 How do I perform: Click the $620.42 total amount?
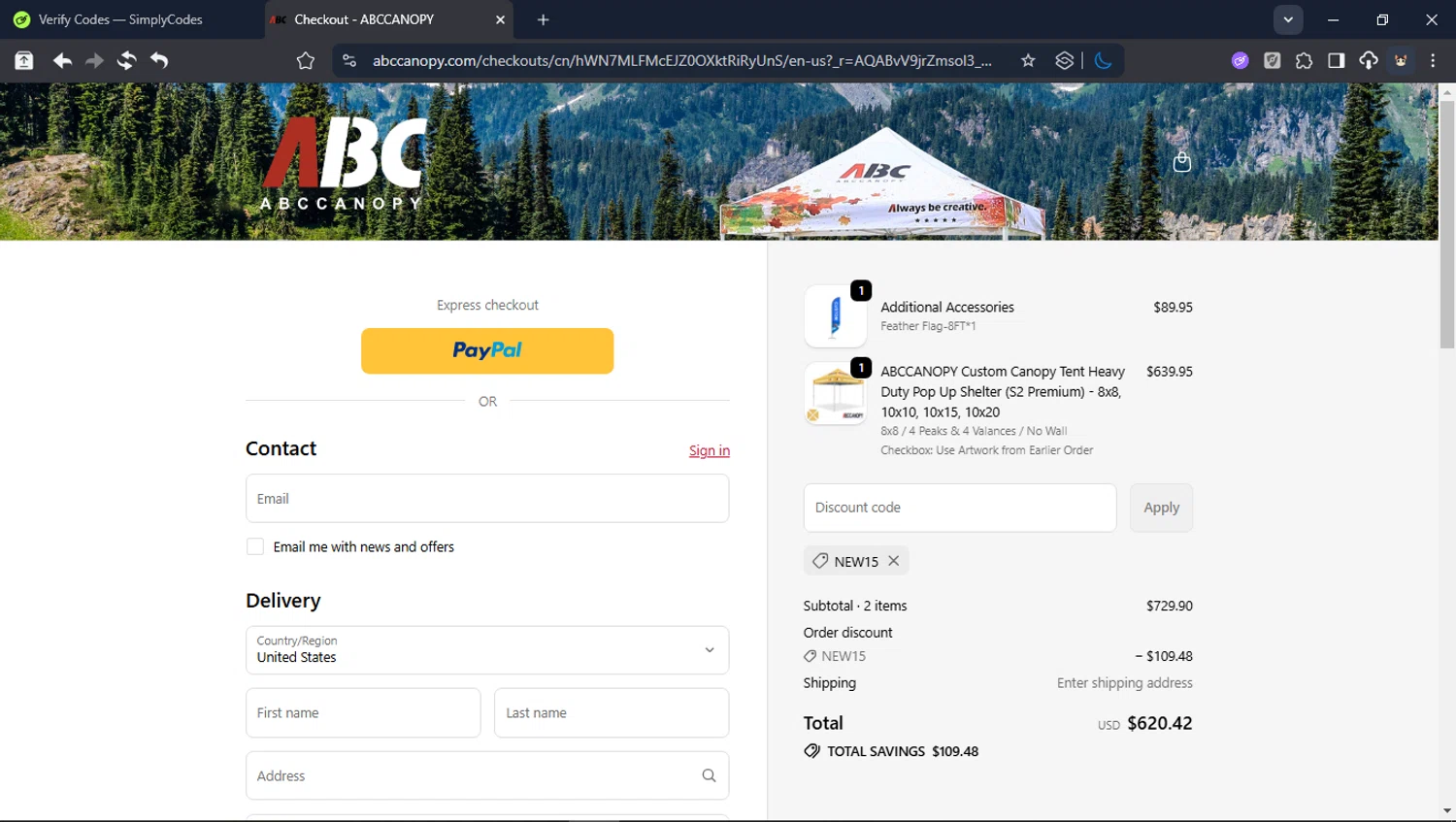coord(1159,723)
